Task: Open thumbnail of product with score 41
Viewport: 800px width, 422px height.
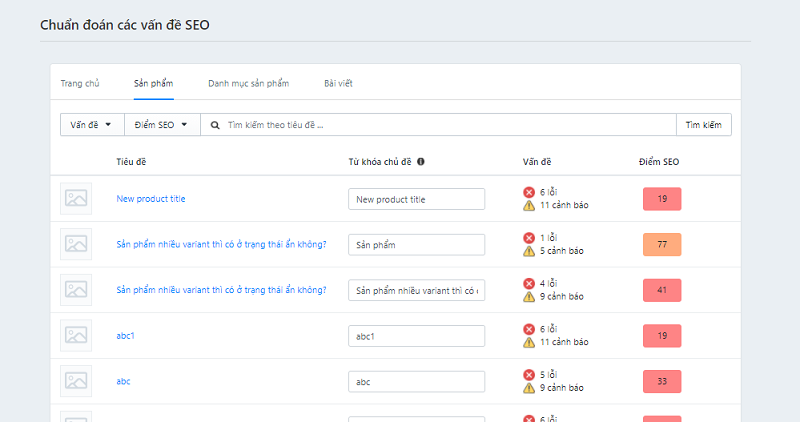Action: point(76,290)
